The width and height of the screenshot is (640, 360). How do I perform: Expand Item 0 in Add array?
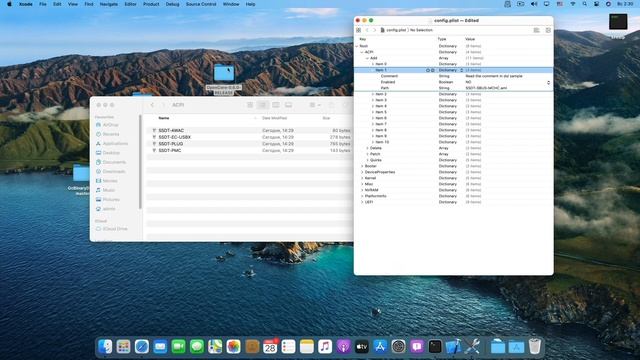(373, 64)
